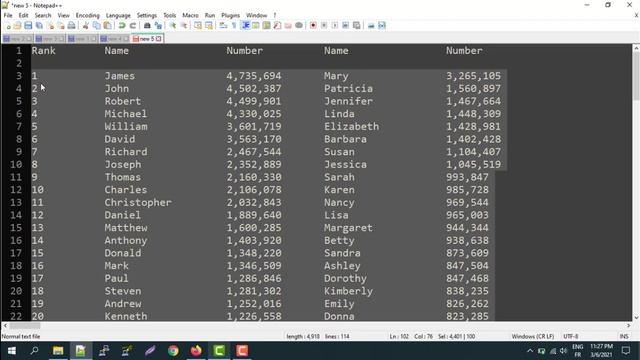Click the vertical scrollbar thumb
This screenshot has width=640, height=360.
coord(636,76)
